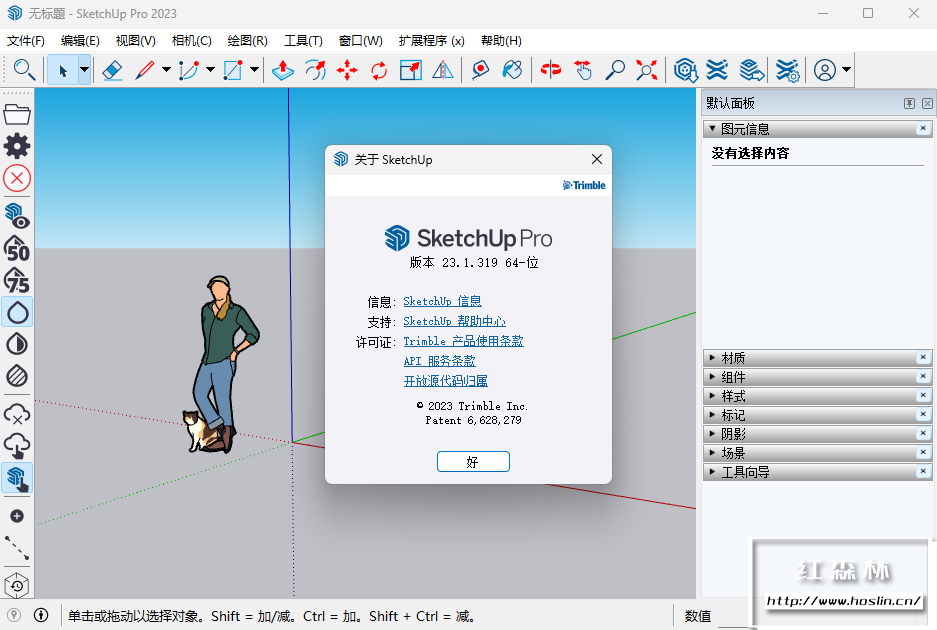Choose the Rotate tool
Viewport: 937px width, 630px height.
click(x=379, y=70)
